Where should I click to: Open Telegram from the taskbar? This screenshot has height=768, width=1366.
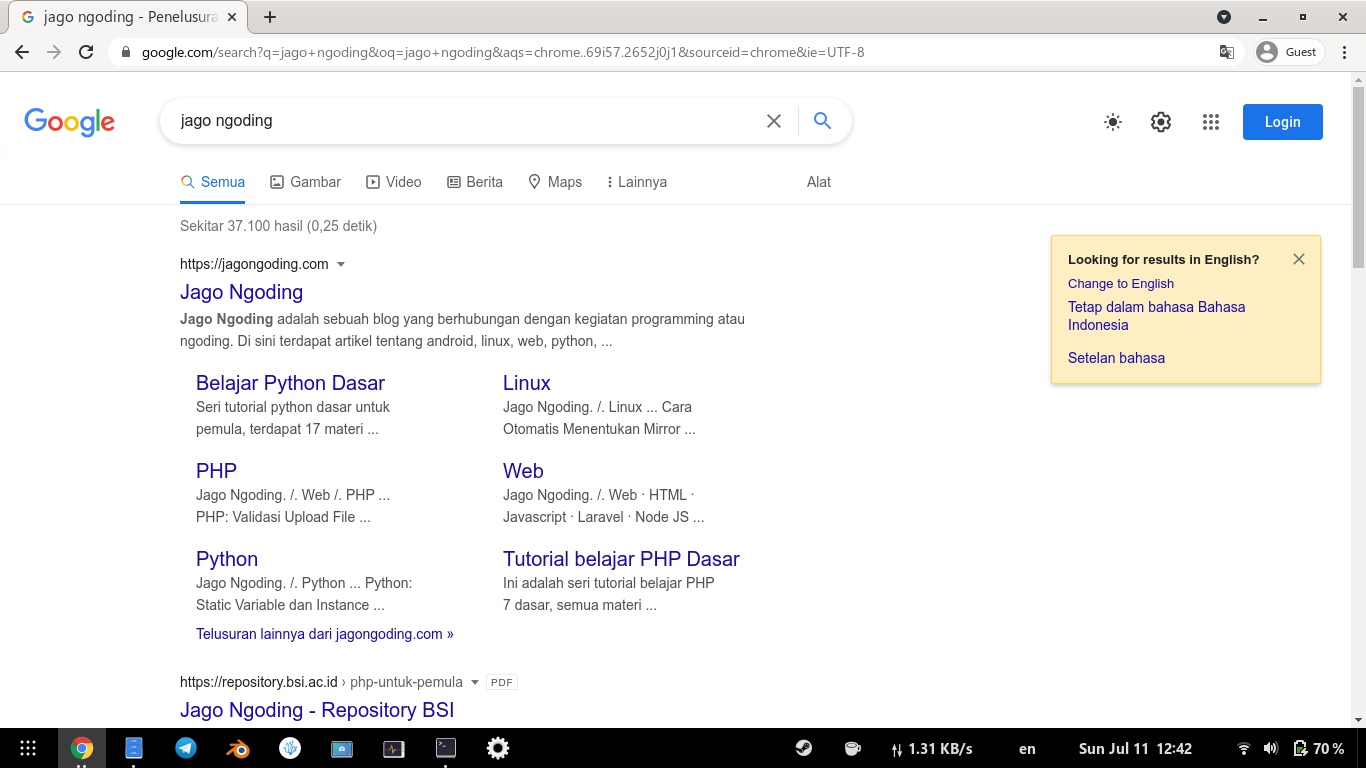pos(186,748)
